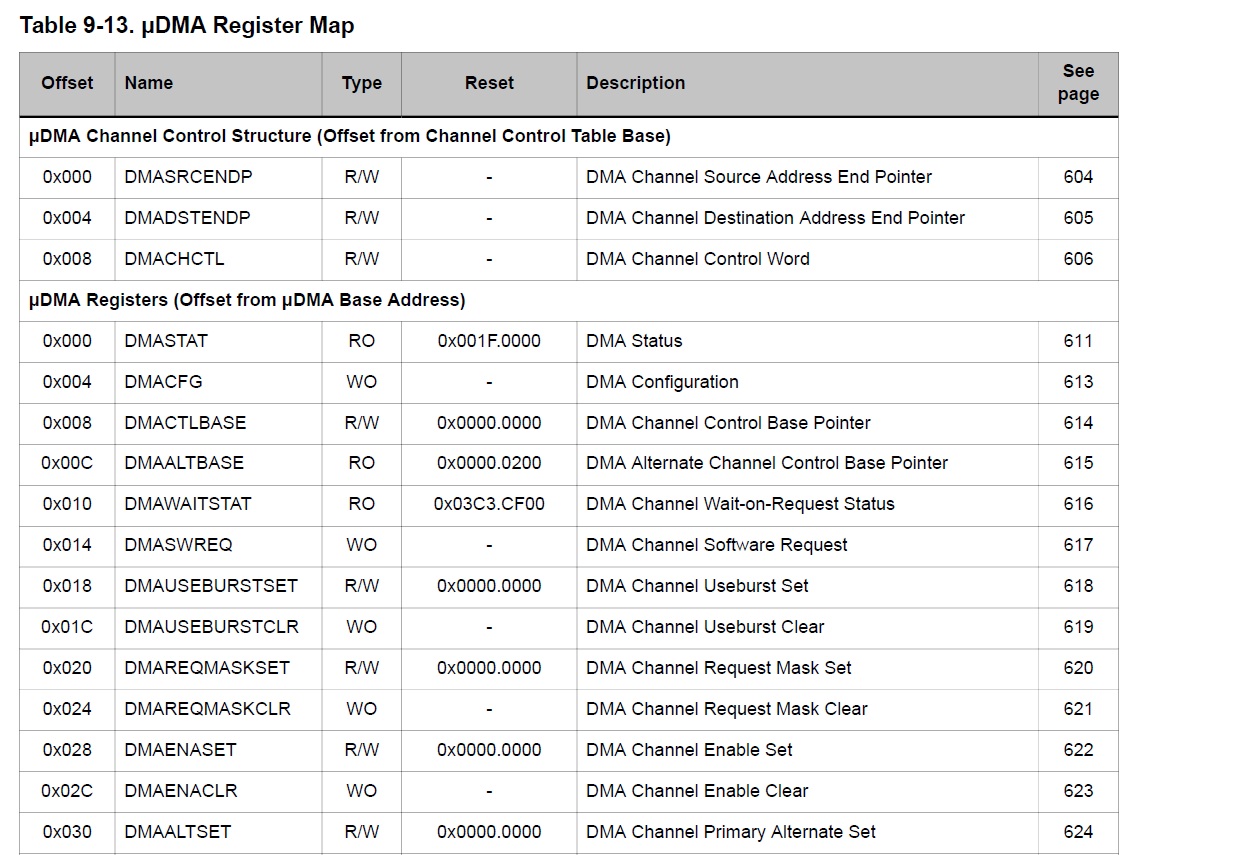The height and width of the screenshot is (855, 1241).
Task: Click description 'DMA Channel Enable Set'
Action: pyautogui.click(x=689, y=750)
